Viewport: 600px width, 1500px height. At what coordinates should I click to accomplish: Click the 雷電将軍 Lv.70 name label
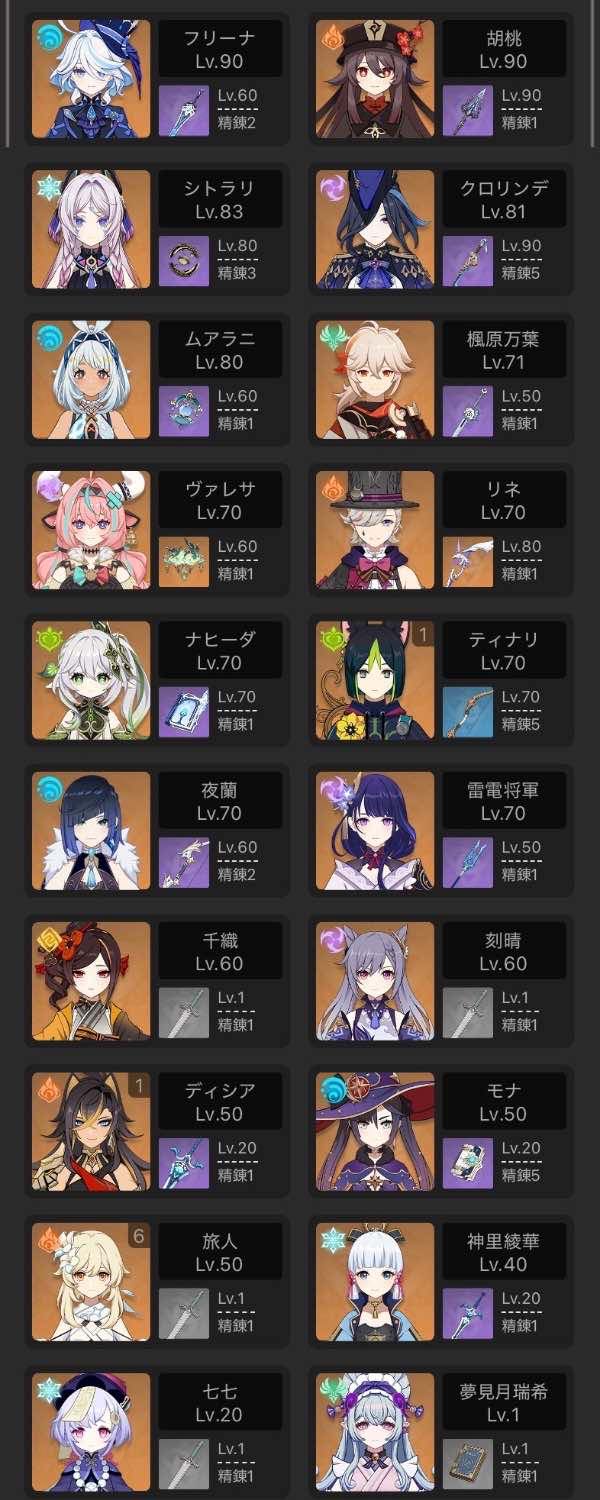click(504, 801)
